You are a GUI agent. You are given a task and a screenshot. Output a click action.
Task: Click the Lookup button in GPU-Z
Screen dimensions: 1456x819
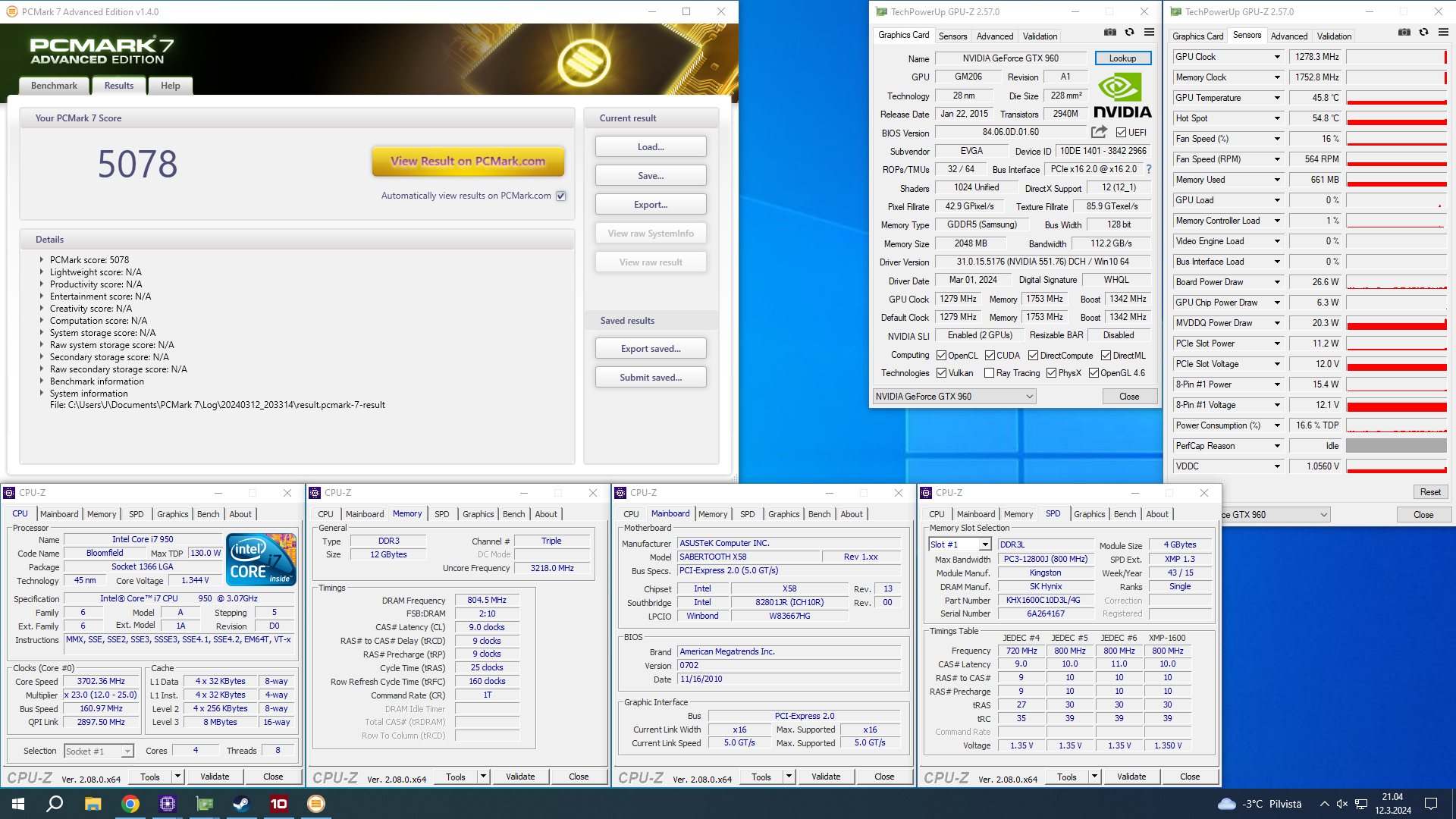click(x=1123, y=58)
